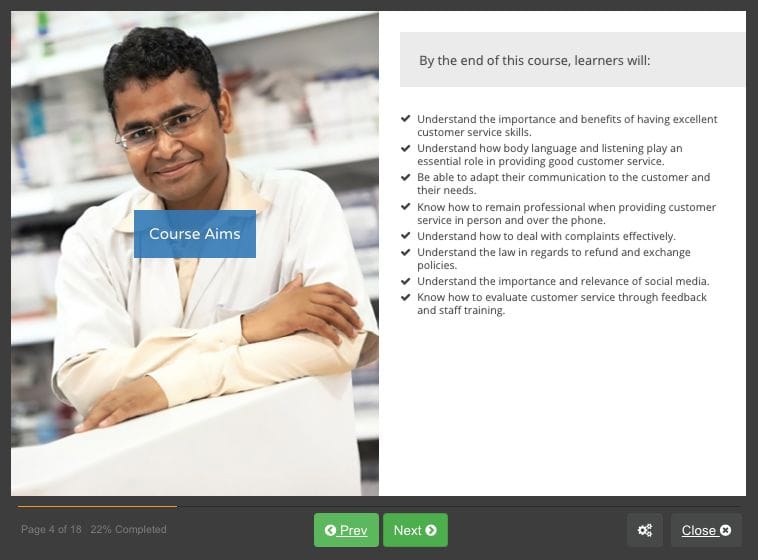Click the pharmacist photo
Viewport: 758px width, 560px height.
click(x=195, y=253)
